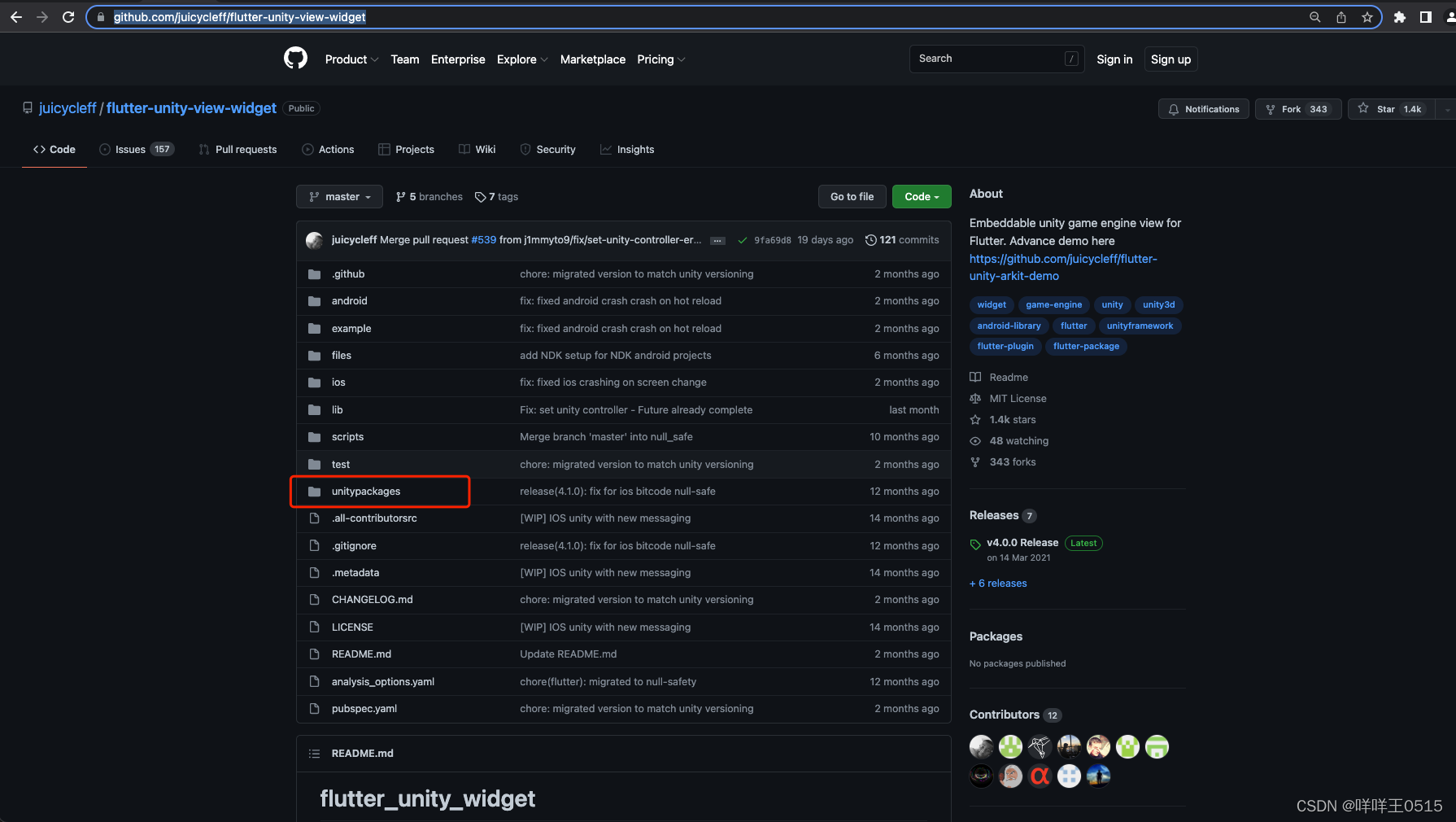The image size is (1456, 822).
Task: Go back using browser back arrow
Action: (16, 17)
